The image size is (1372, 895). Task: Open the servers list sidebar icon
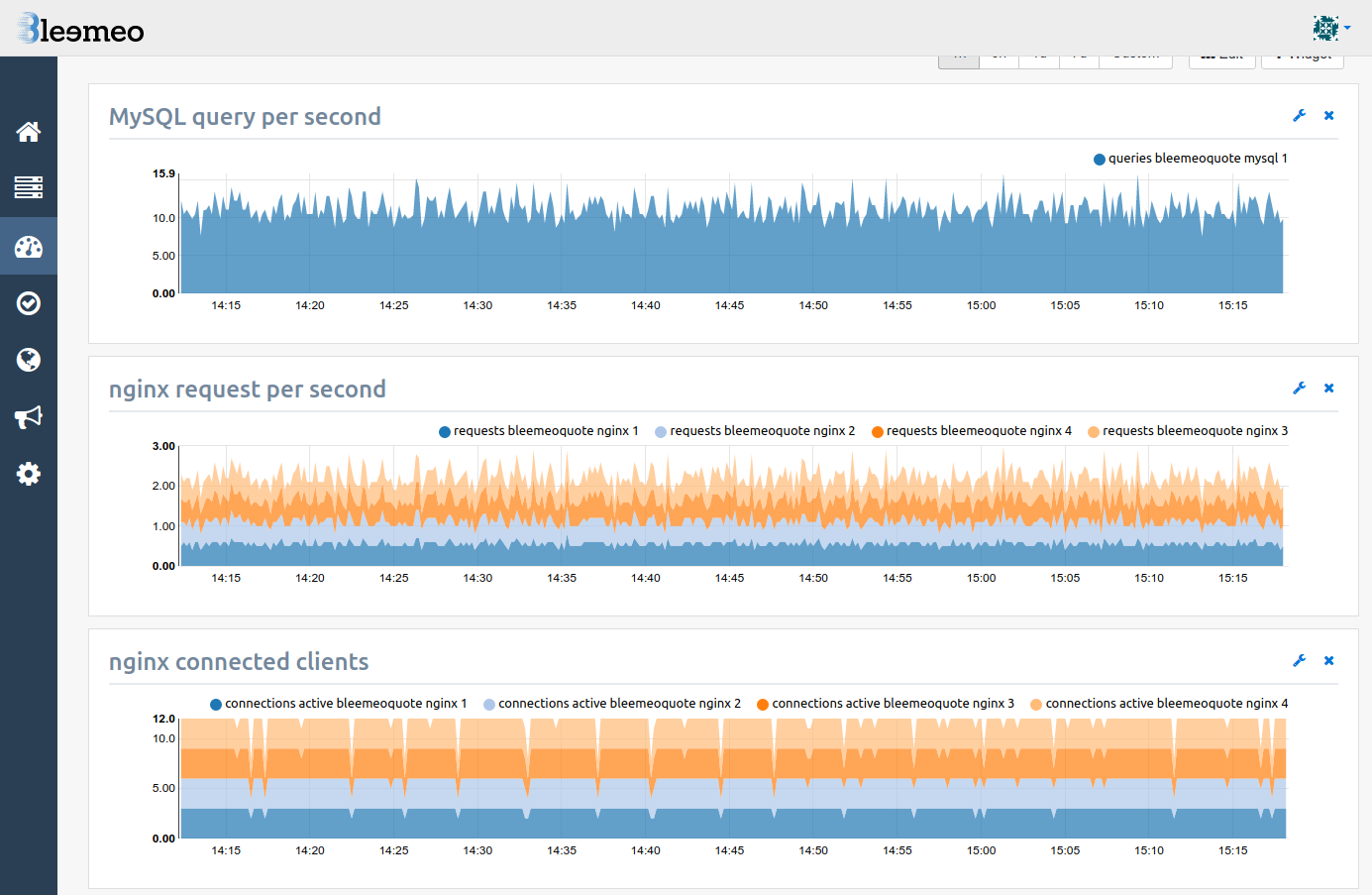[x=29, y=187]
